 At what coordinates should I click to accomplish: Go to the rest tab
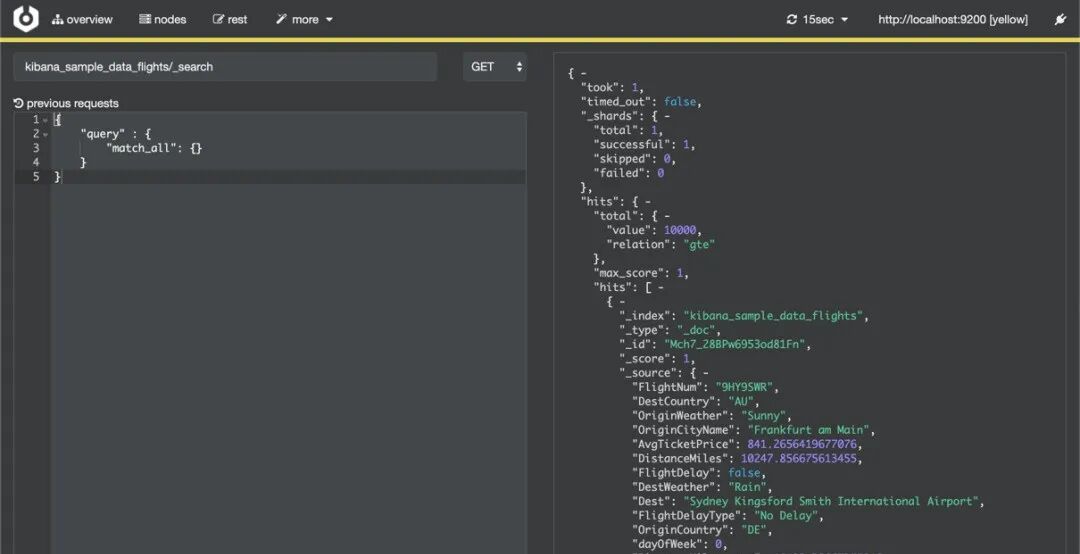point(230,19)
